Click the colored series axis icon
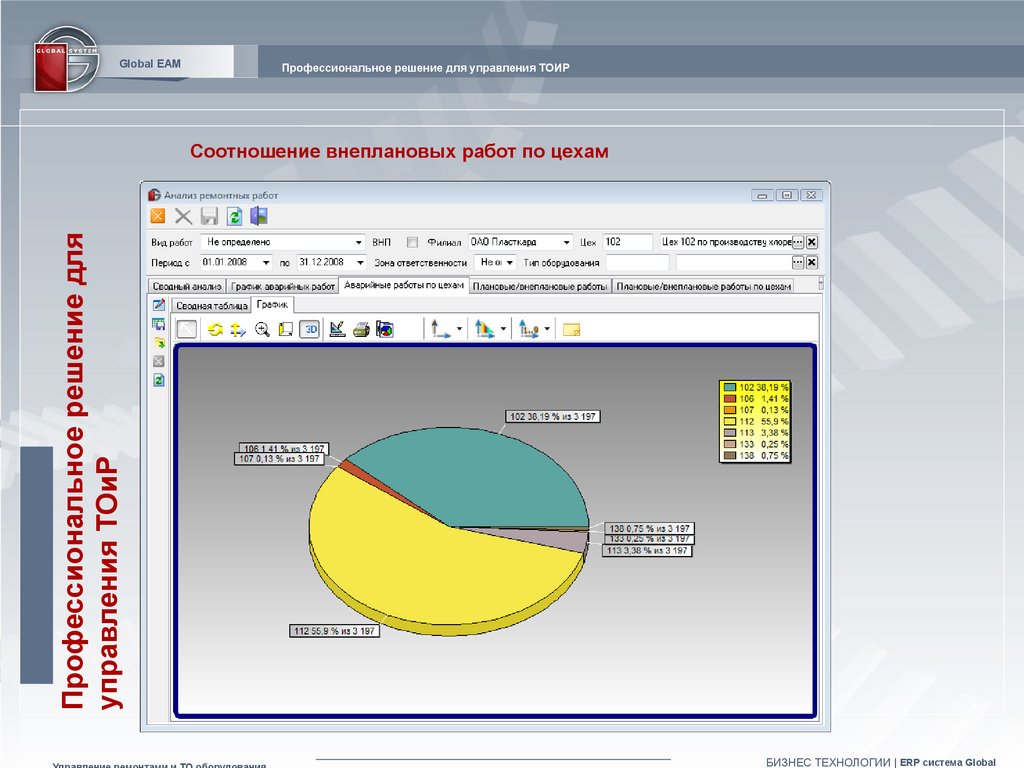 click(485, 328)
